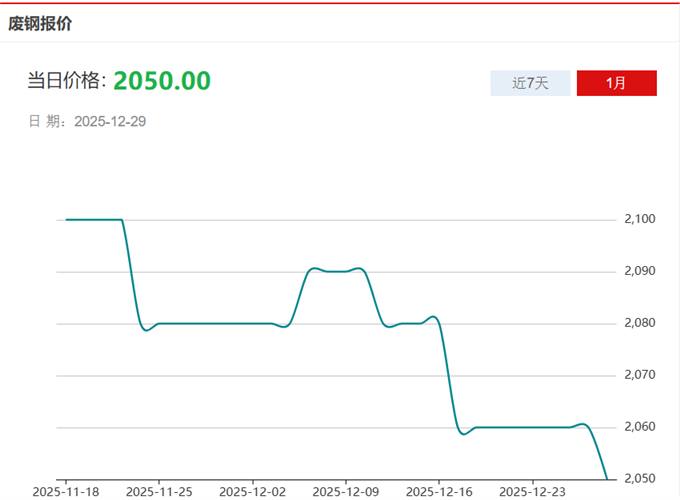Click the green 2050.00 price value
The image size is (680, 500).
(162, 81)
